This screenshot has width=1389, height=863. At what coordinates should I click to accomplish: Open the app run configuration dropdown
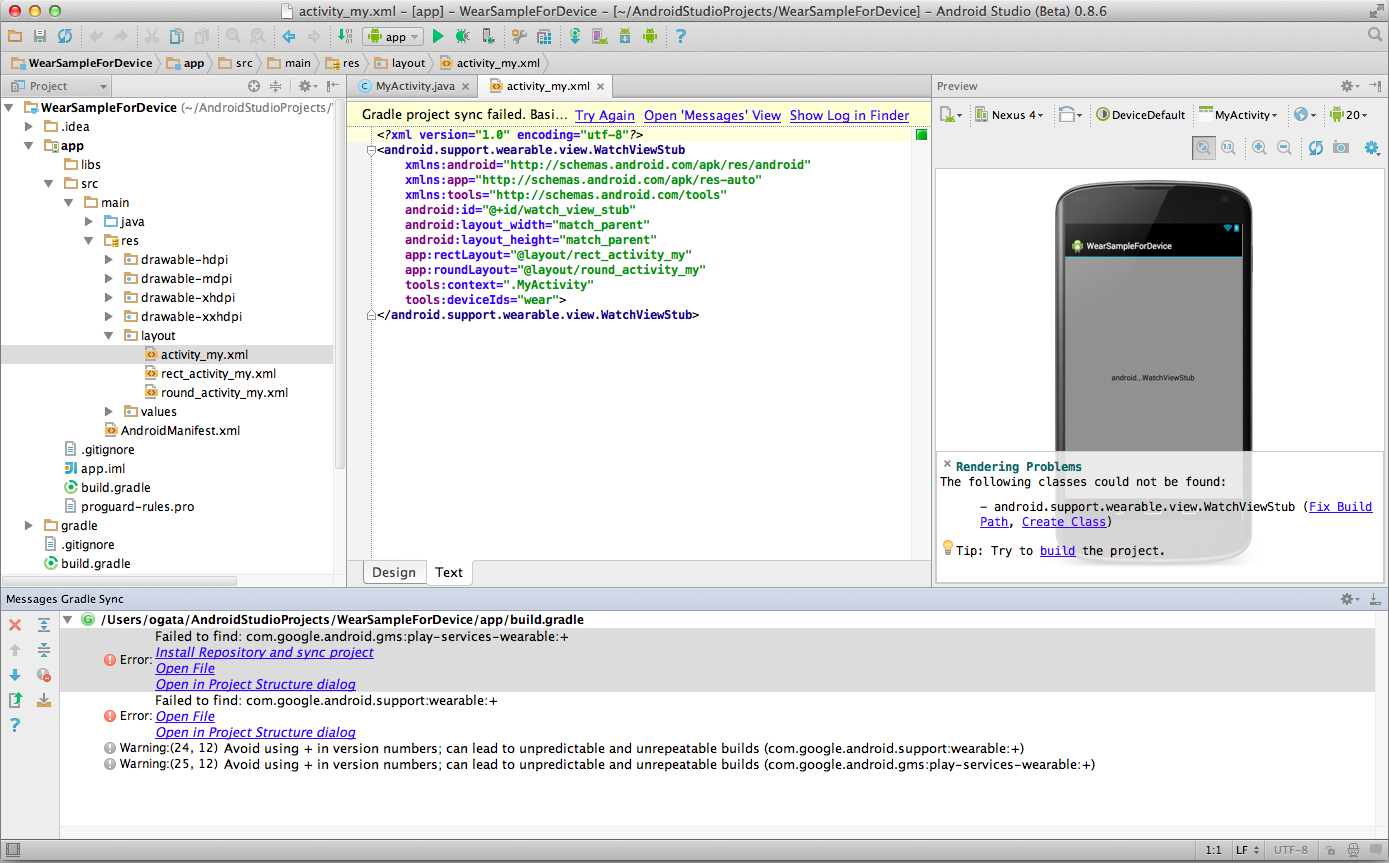(x=394, y=37)
